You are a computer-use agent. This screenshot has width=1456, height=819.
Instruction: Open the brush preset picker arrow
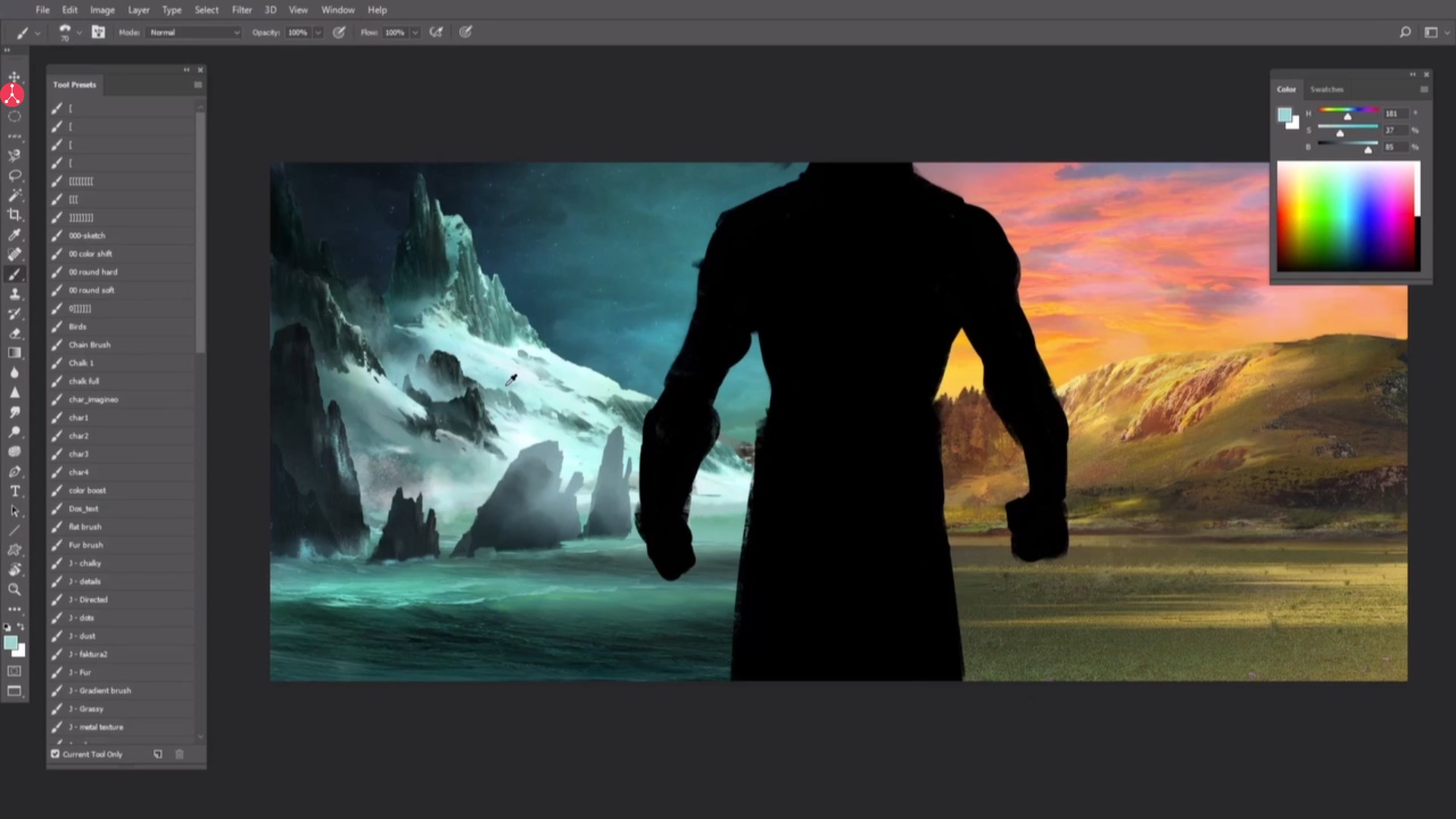click(79, 33)
